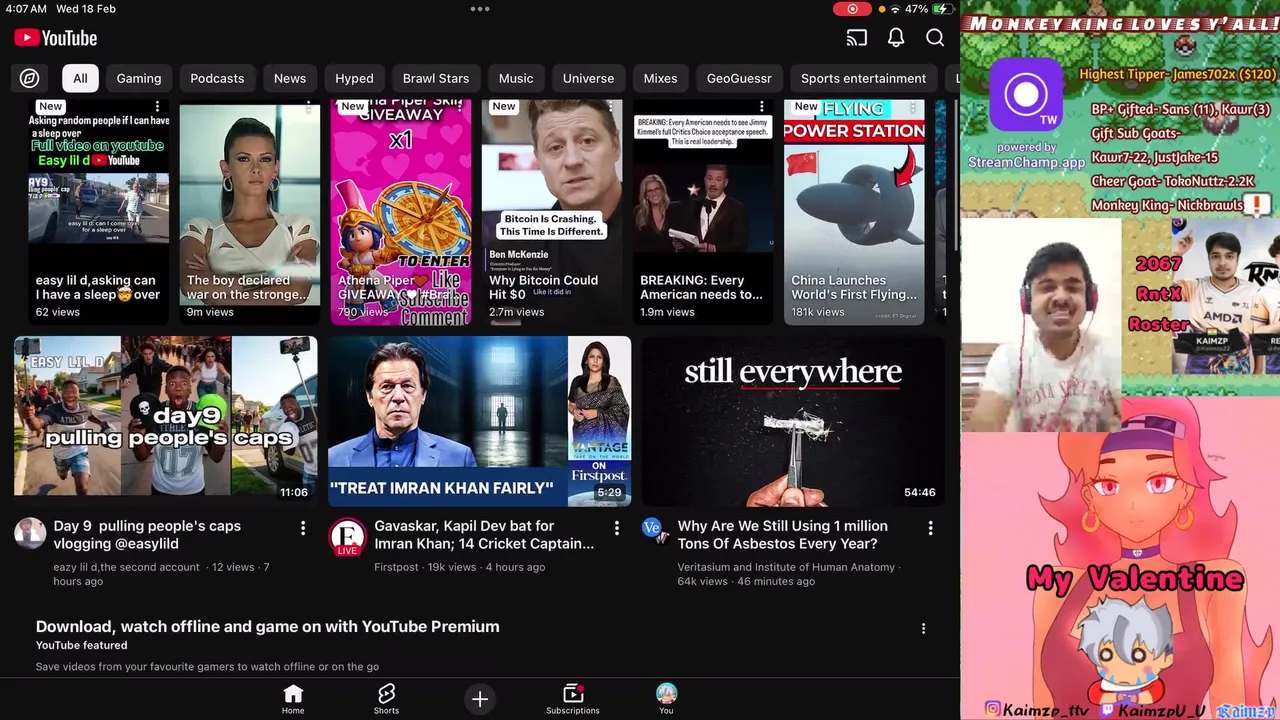This screenshot has height=720, width=1280.
Task: Open 'Download, watch offline' Premium heading
Action: click(x=268, y=627)
